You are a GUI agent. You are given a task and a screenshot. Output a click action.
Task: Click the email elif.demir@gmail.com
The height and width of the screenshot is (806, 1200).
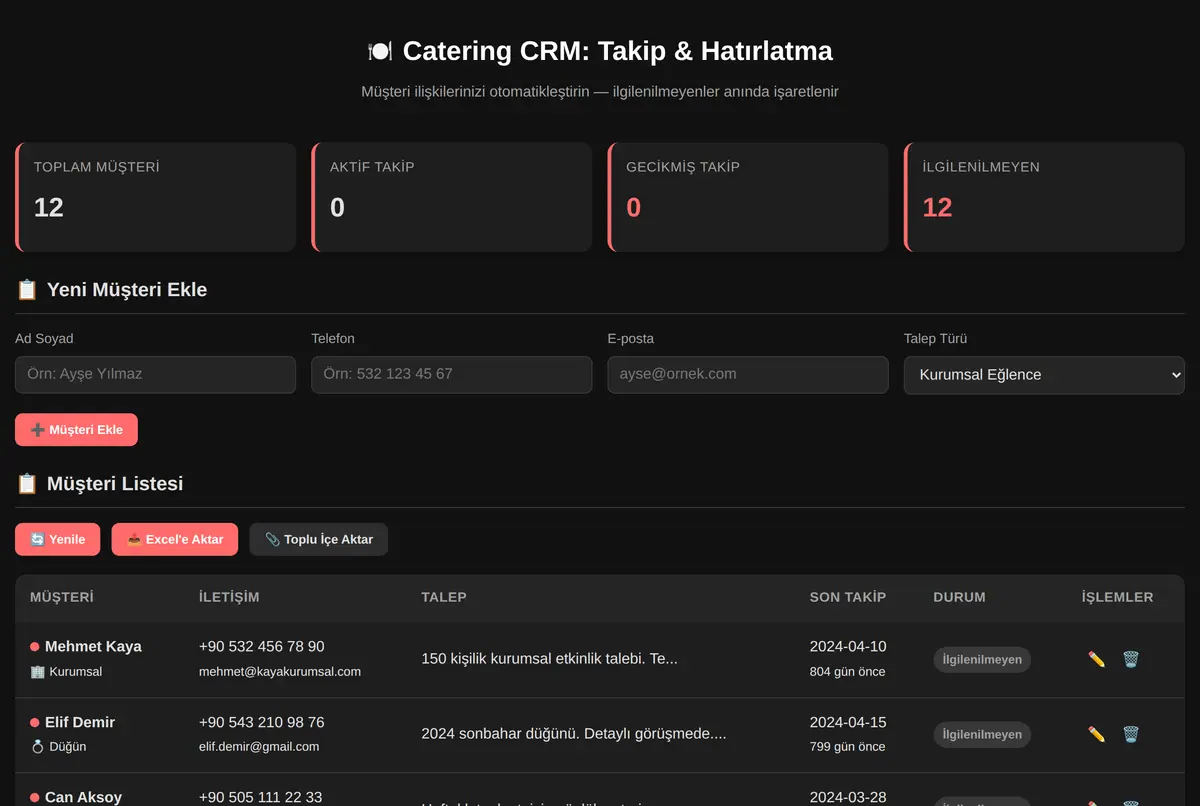click(259, 747)
